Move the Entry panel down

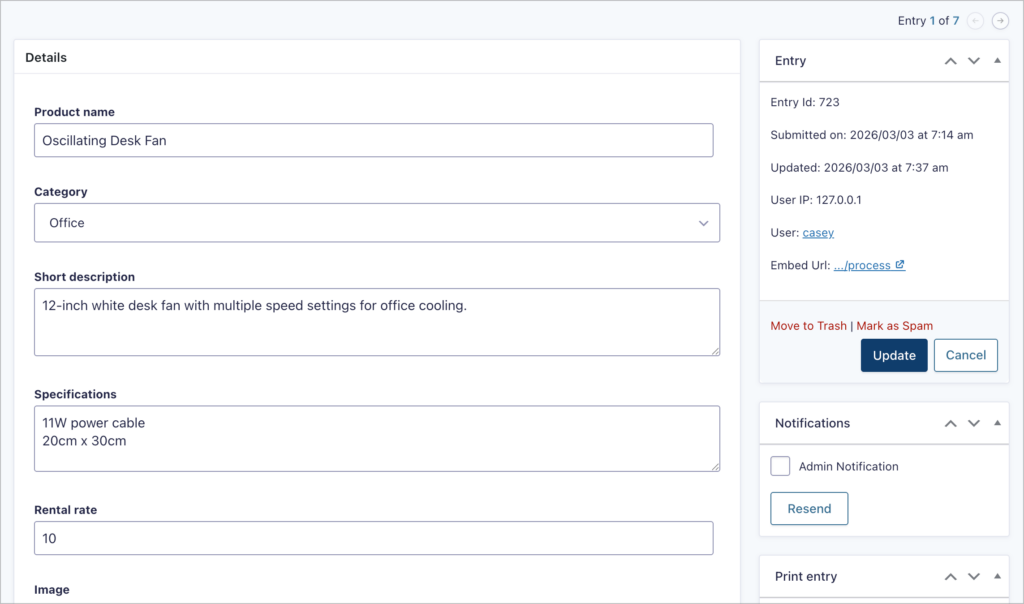[974, 61]
